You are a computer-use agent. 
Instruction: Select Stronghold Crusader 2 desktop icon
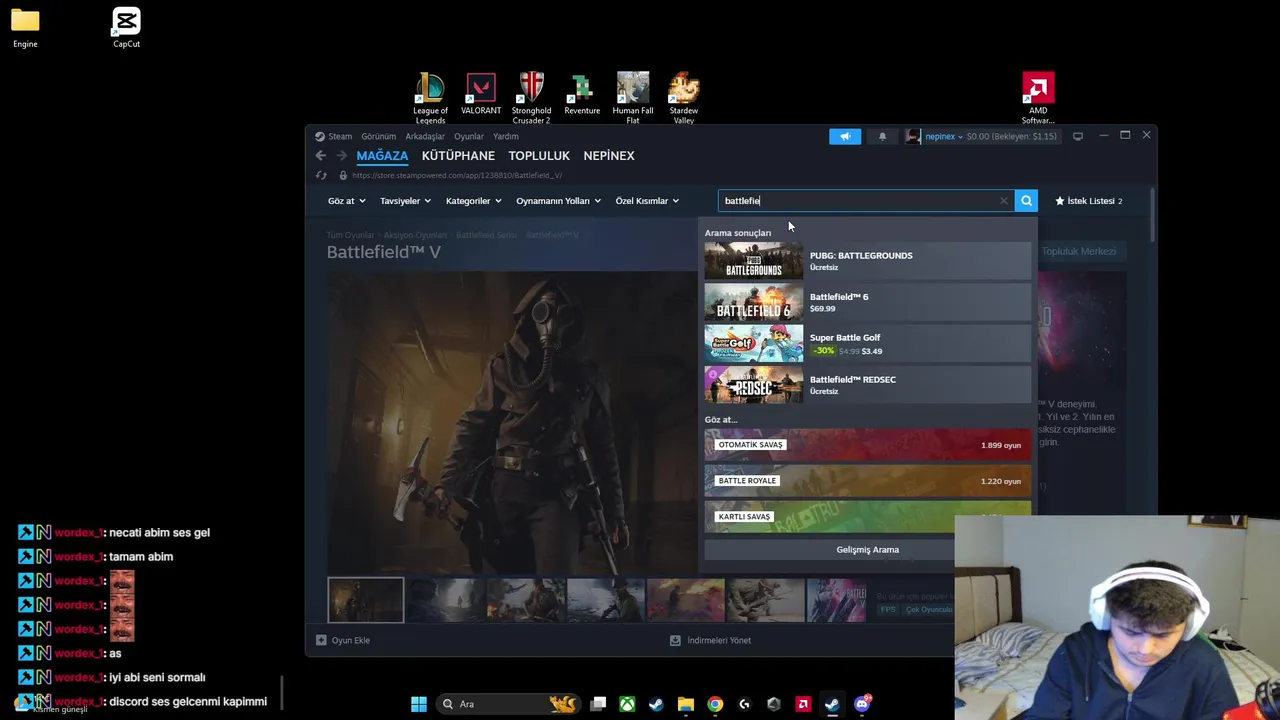coord(531,98)
